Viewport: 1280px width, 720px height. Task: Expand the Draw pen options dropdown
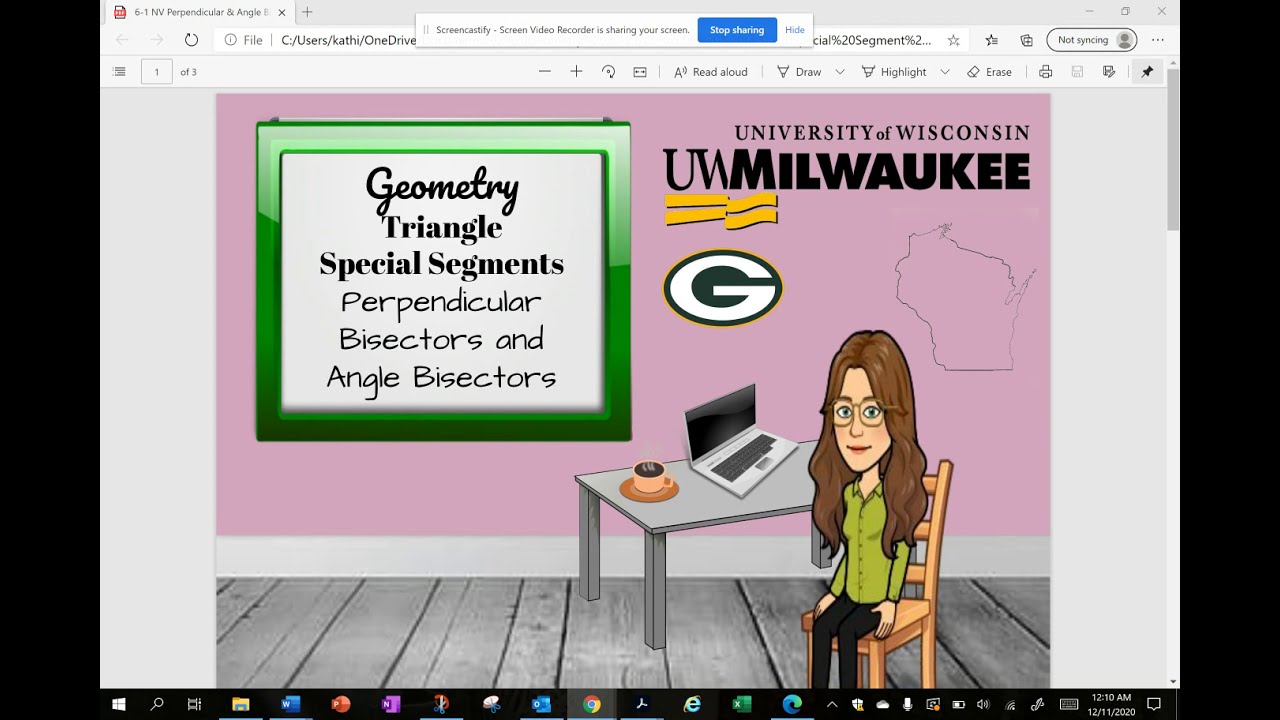coord(840,72)
